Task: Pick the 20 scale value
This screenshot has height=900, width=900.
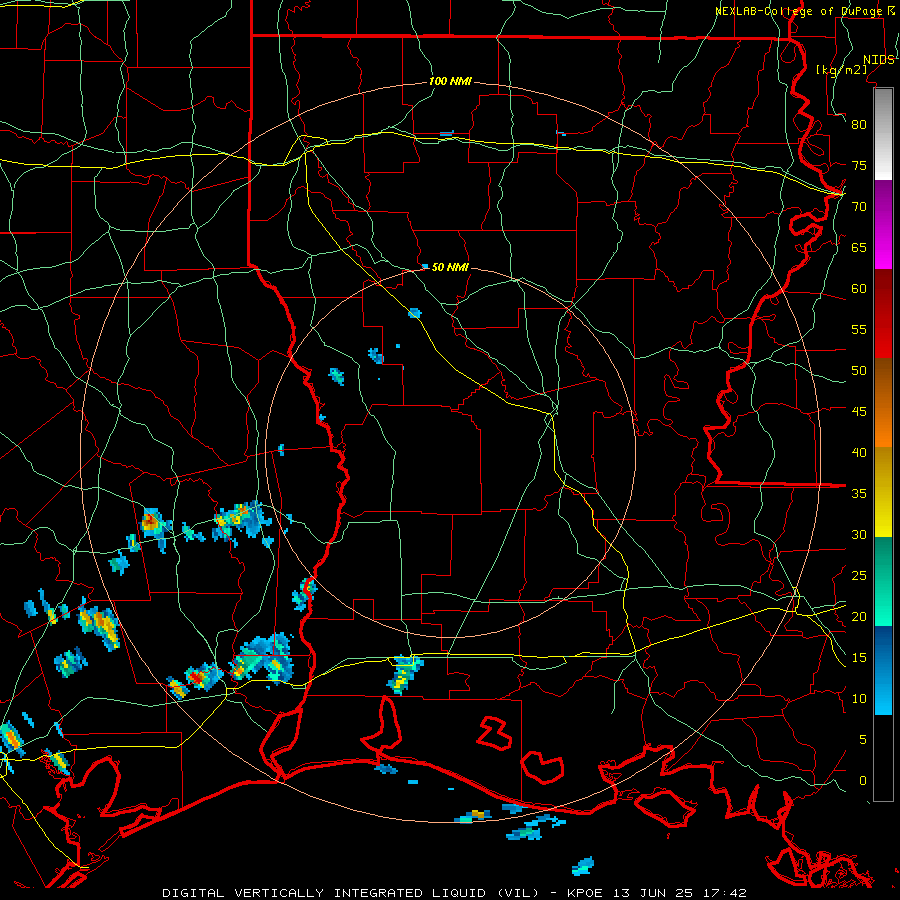Action: pos(859,616)
